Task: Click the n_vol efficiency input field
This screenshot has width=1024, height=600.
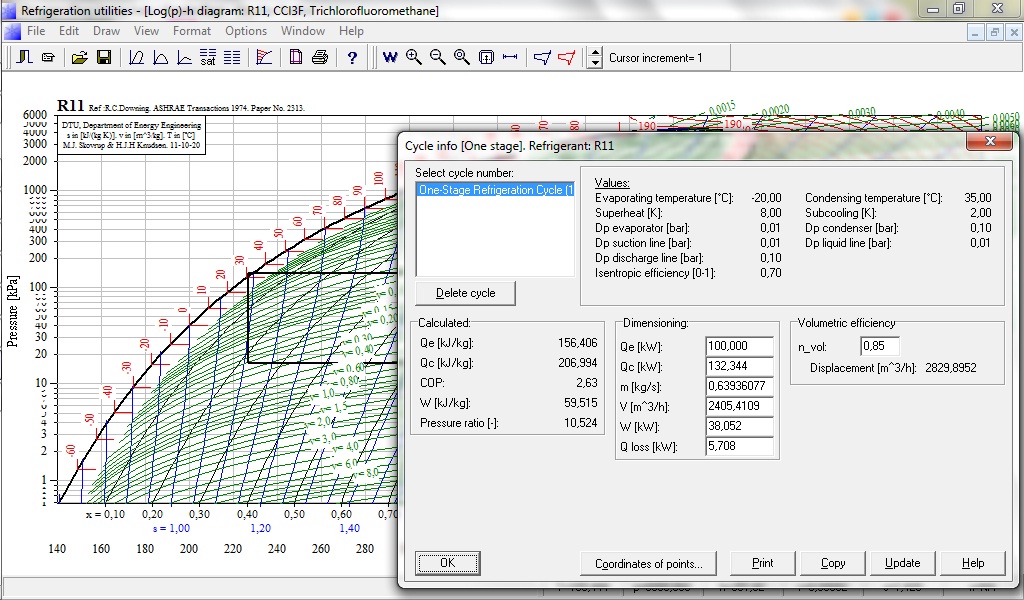Action: tap(880, 347)
